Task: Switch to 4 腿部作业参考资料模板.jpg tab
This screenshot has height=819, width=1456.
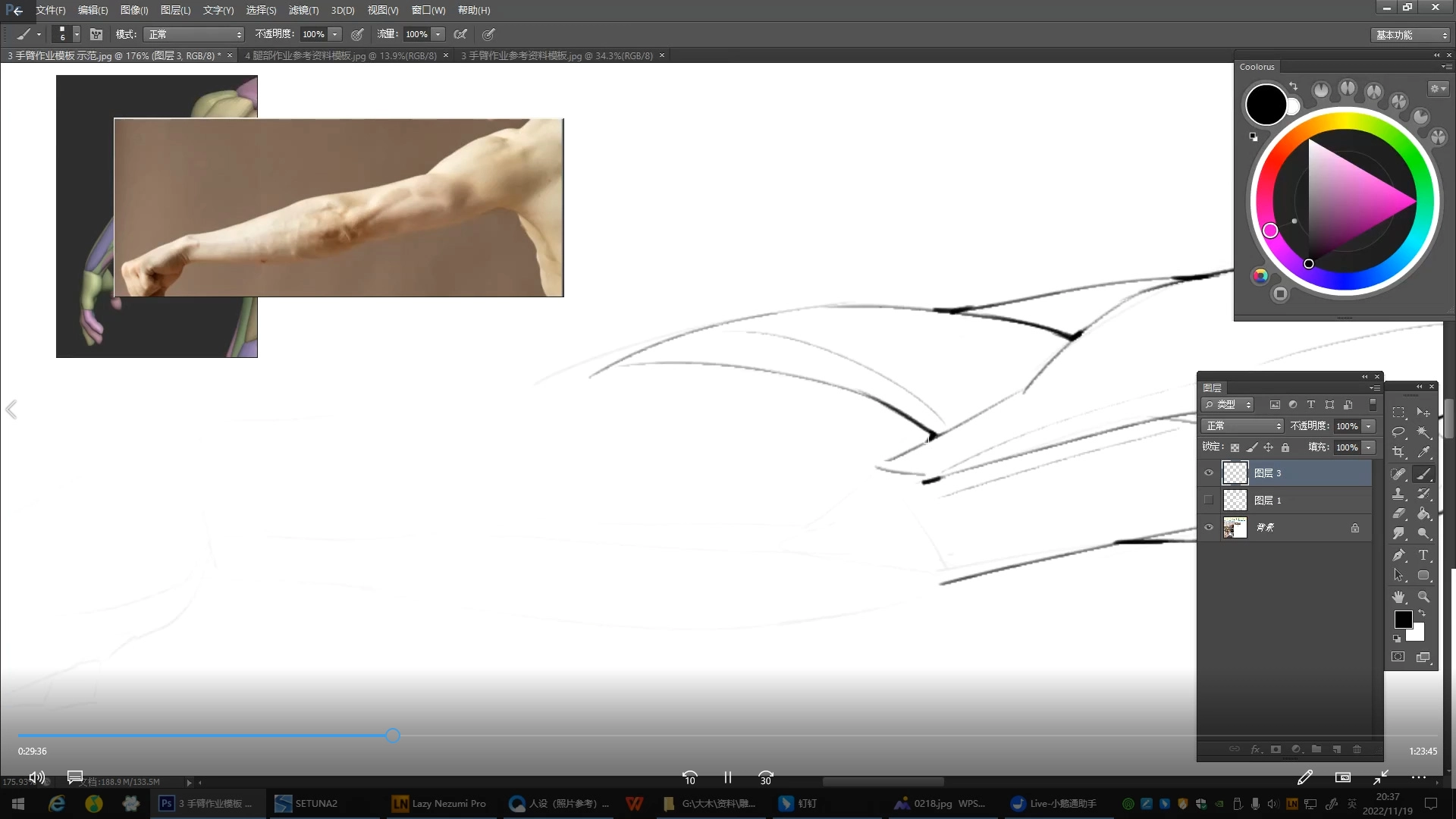Action: [340, 56]
